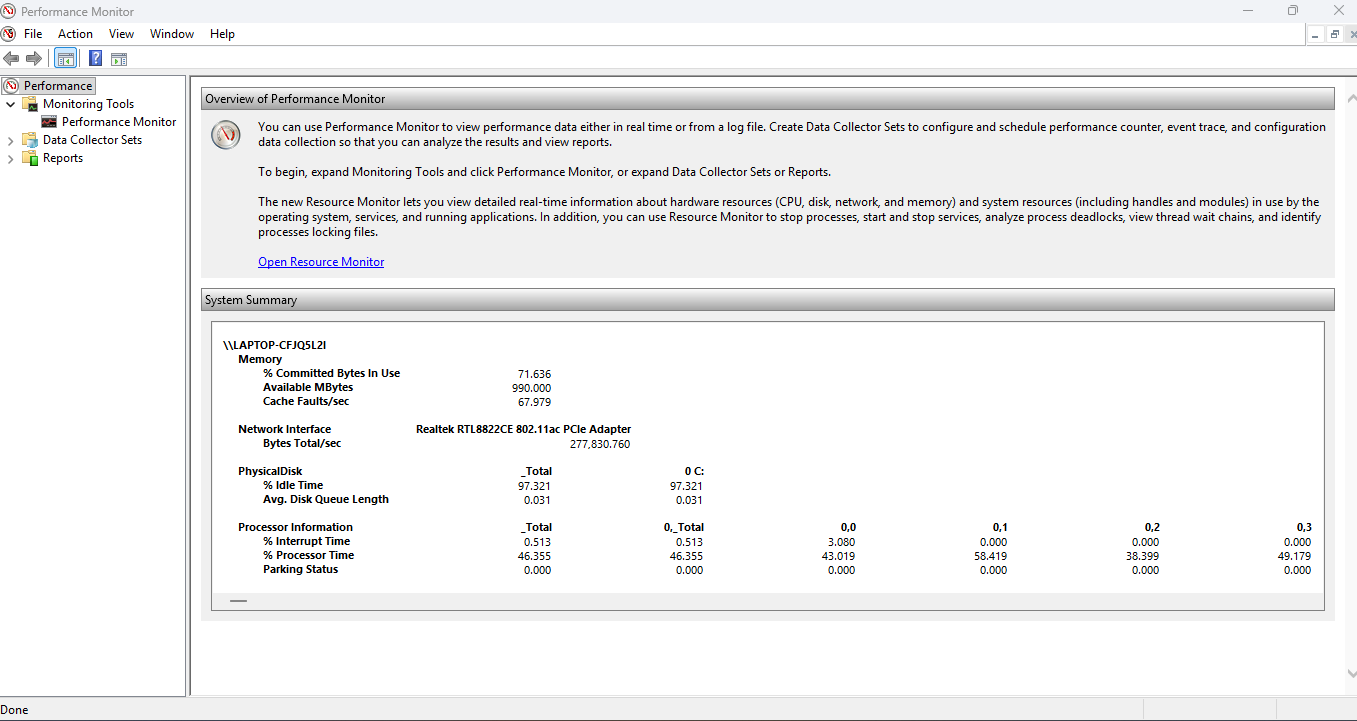Open the Window menu
This screenshot has width=1357, height=721.
(x=172, y=34)
